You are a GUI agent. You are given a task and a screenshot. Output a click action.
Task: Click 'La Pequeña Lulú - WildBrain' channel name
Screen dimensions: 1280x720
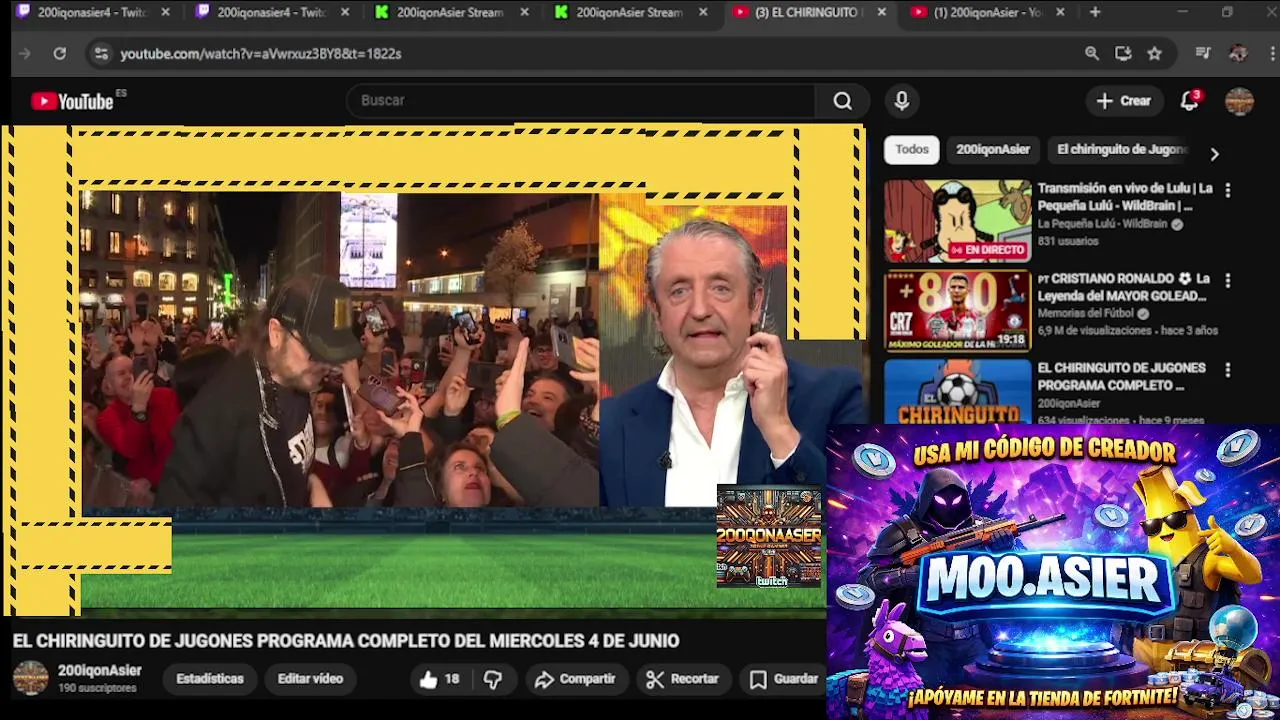pos(1102,225)
